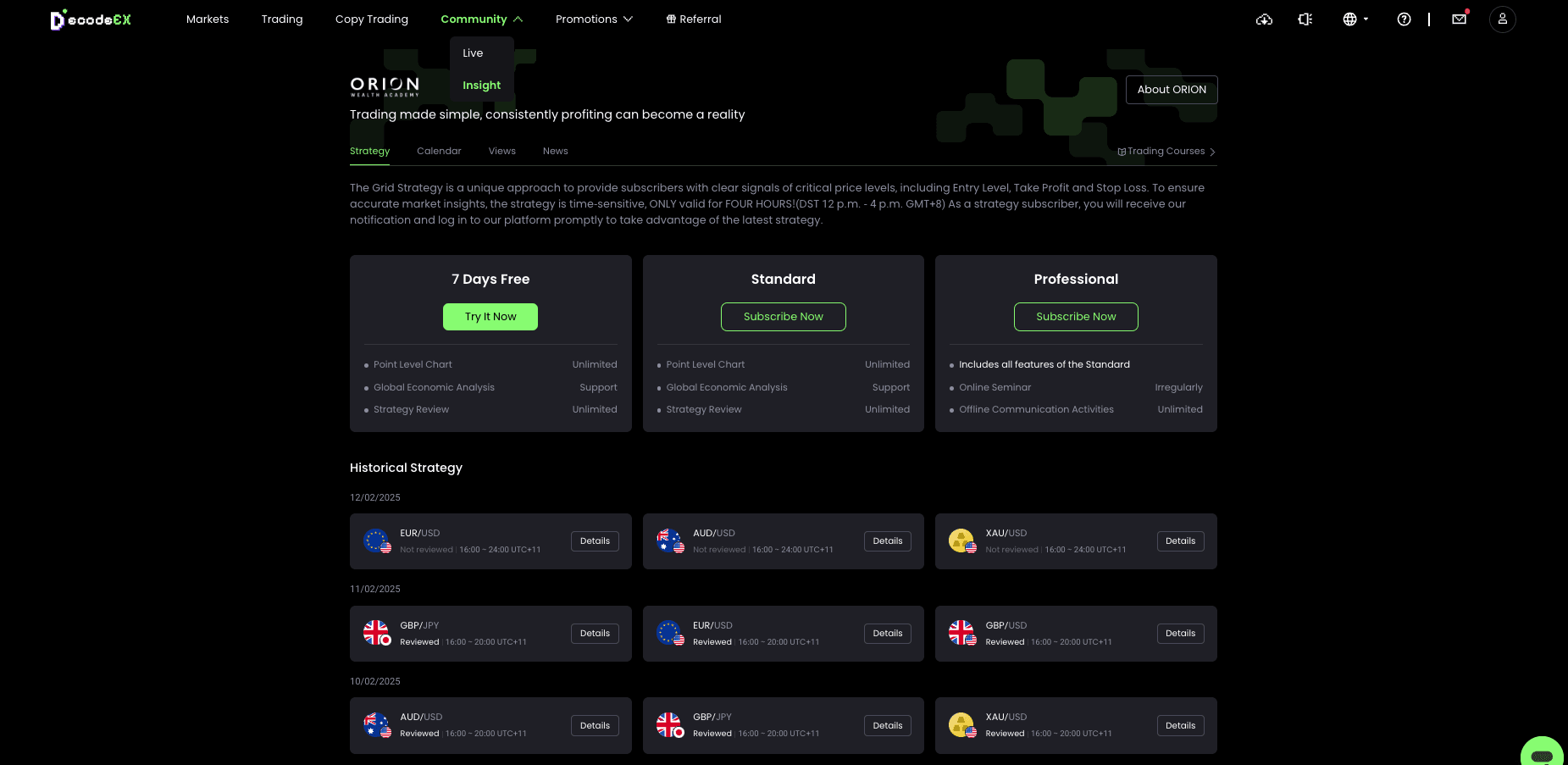Click the Historical Strategy heading
This screenshot has width=1568, height=765.
[406, 468]
